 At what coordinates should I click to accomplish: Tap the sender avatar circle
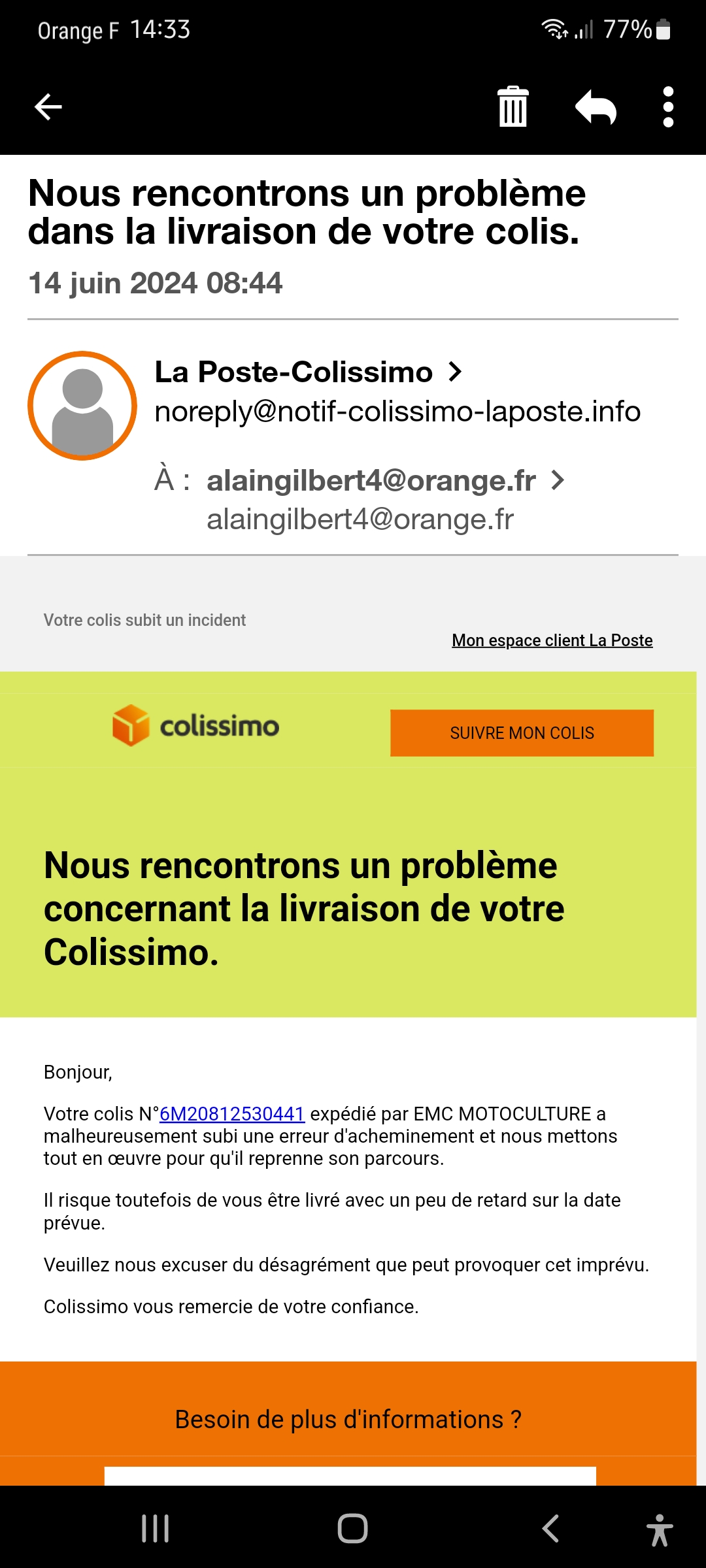(x=82, y=406)
